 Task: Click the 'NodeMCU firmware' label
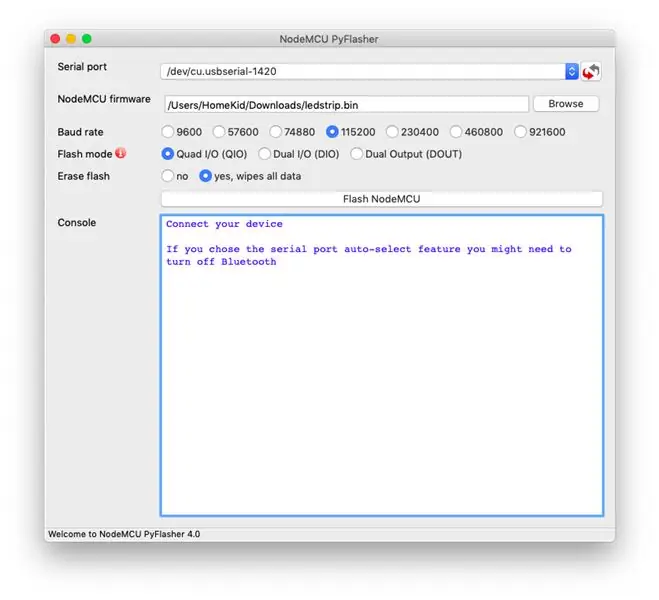(x=104, y=99)
